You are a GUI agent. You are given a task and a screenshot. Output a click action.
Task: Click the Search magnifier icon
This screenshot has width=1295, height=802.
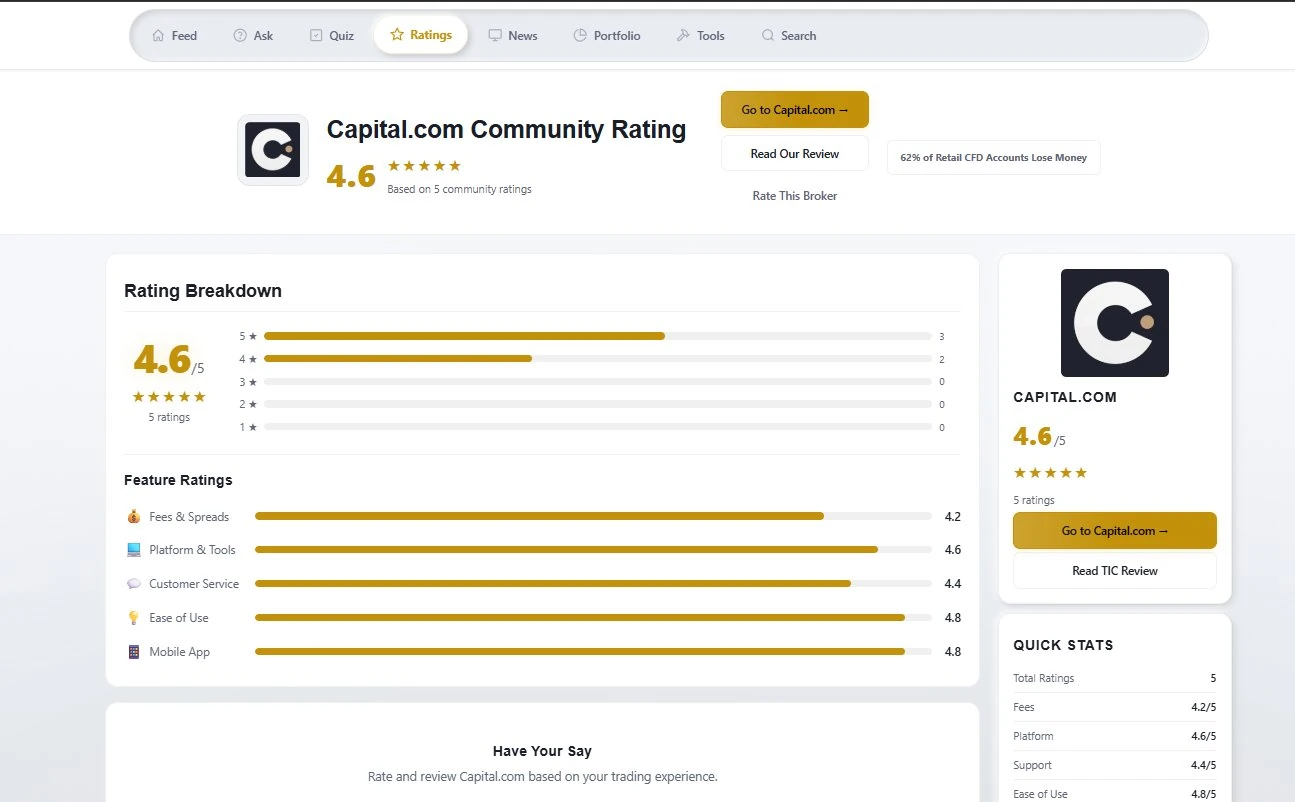pos(768,36)
